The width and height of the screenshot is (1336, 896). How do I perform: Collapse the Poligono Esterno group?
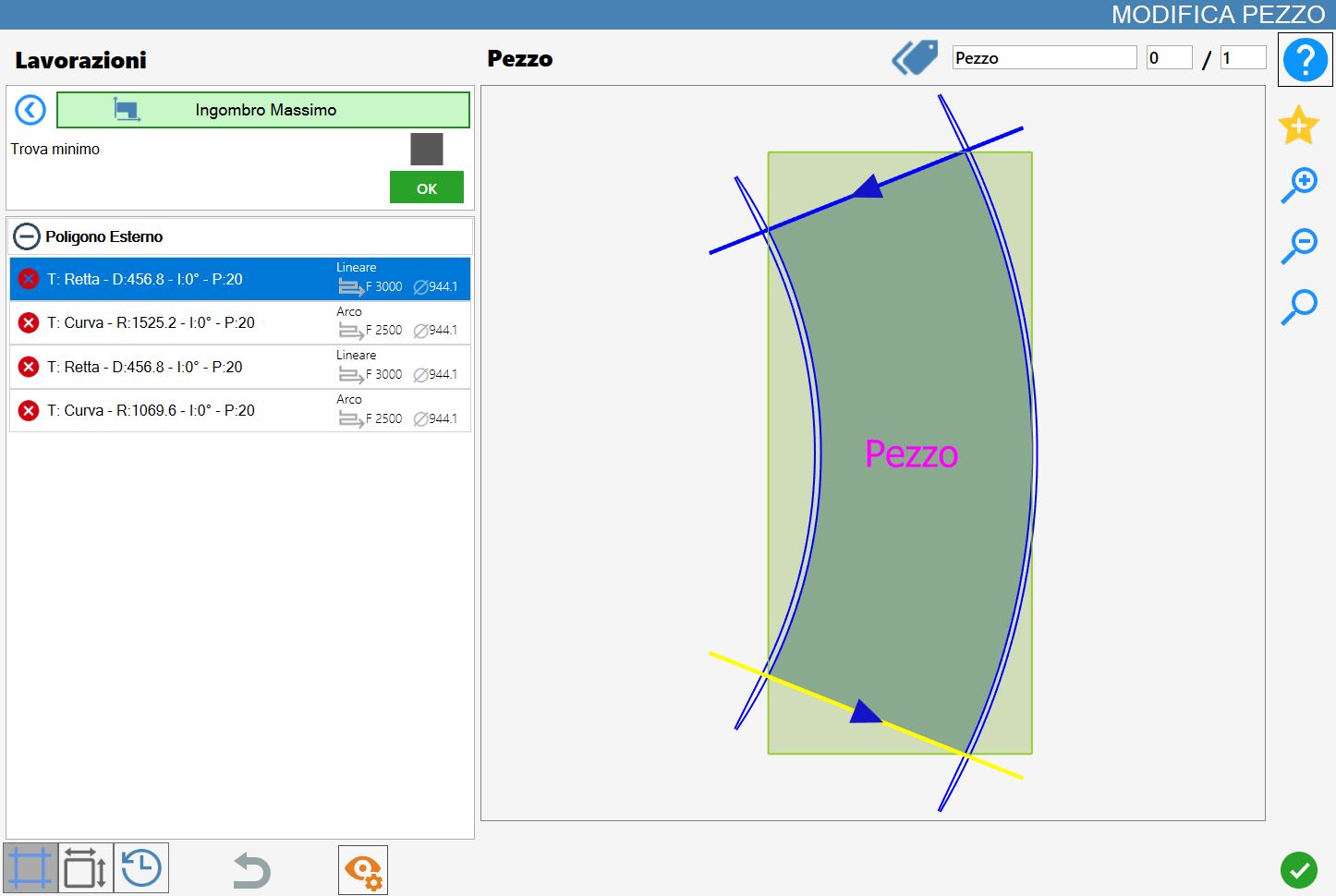pos(28,236)
